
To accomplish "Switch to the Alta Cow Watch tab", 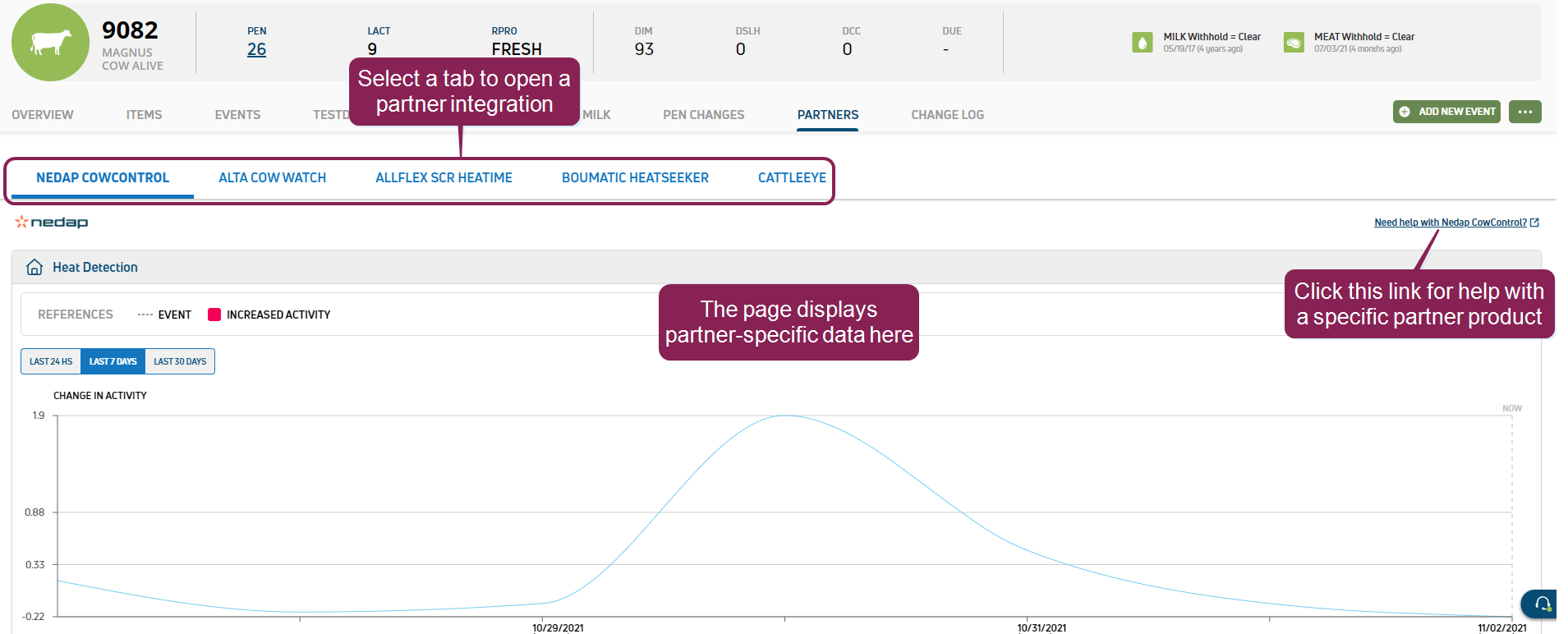I will [x=272, y=178].
